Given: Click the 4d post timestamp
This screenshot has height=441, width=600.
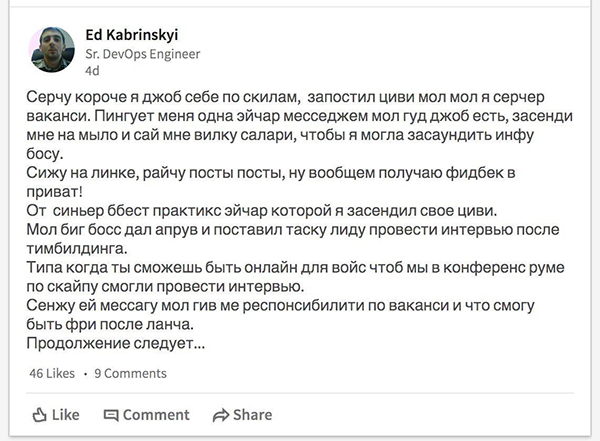Looking at the screenshot, I should click(92, 71).
